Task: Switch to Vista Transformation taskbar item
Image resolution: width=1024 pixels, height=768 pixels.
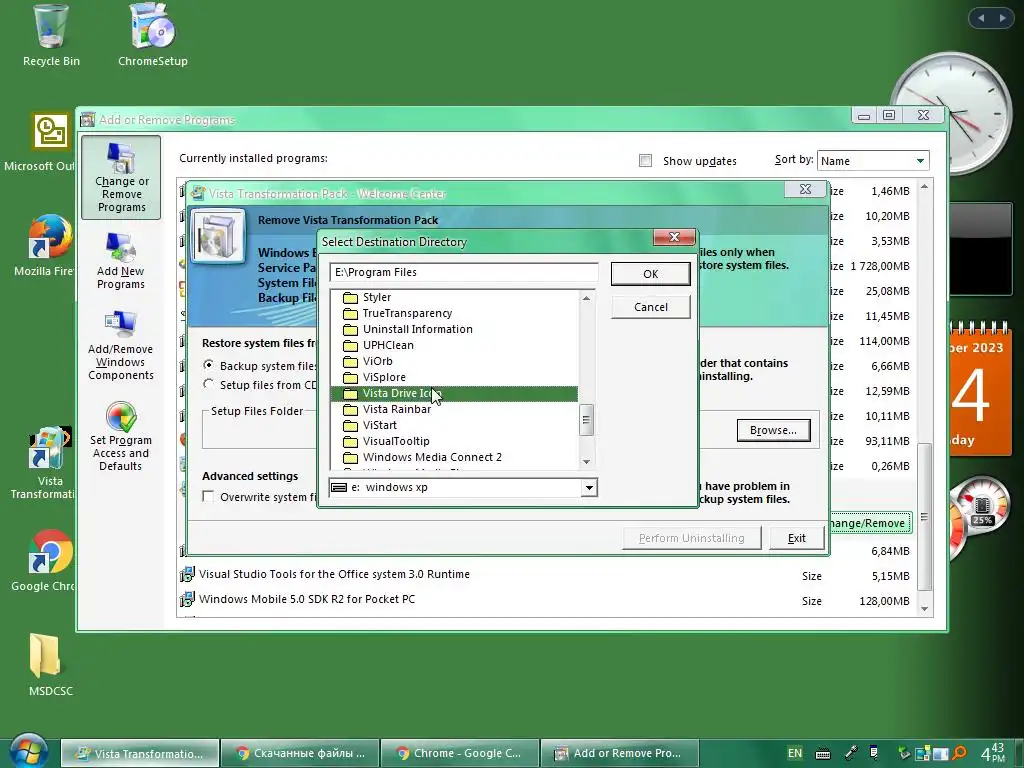Action: (140, 753)
